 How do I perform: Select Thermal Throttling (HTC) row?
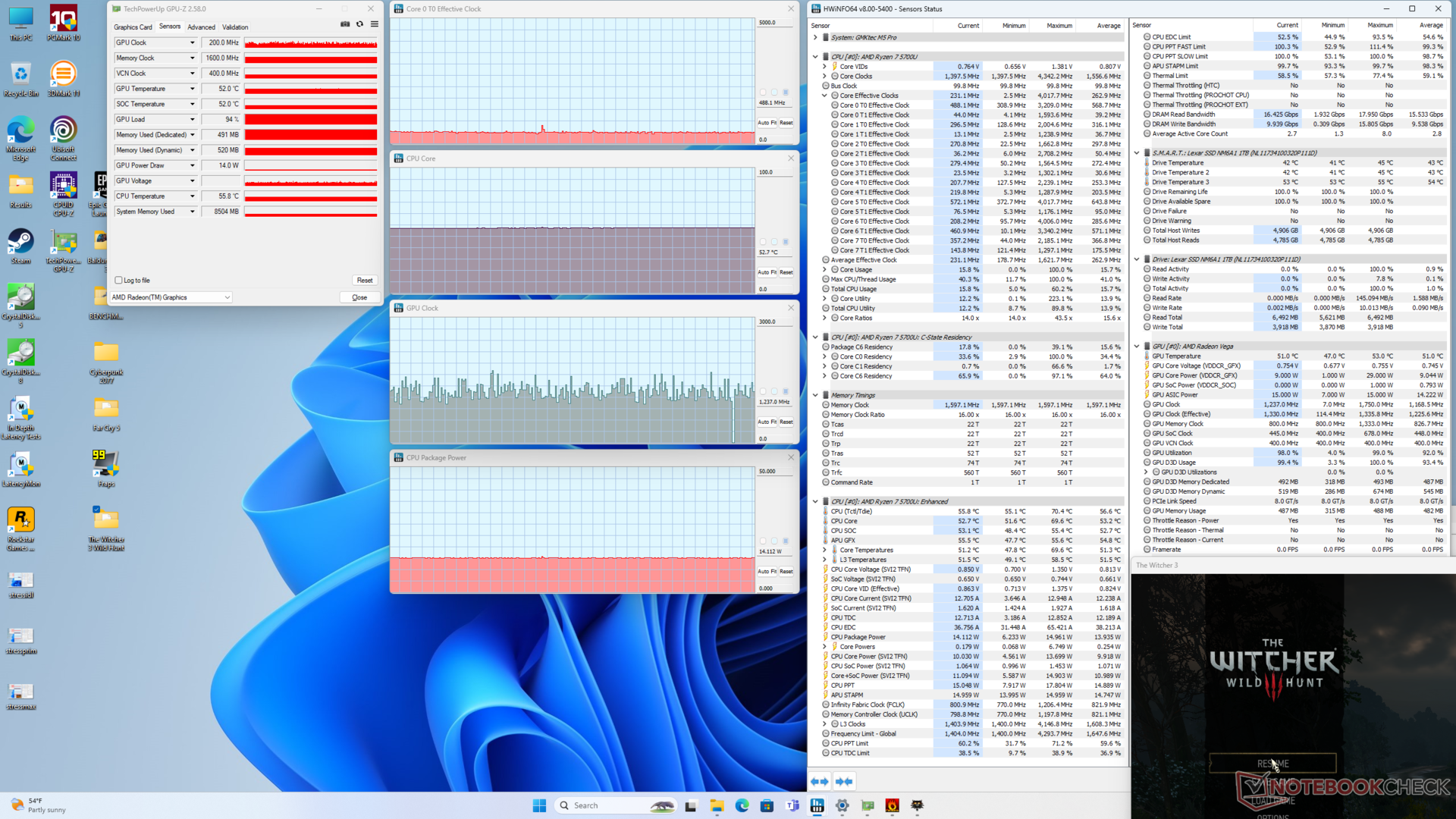pyautogui.click(x=1293, y=86)
